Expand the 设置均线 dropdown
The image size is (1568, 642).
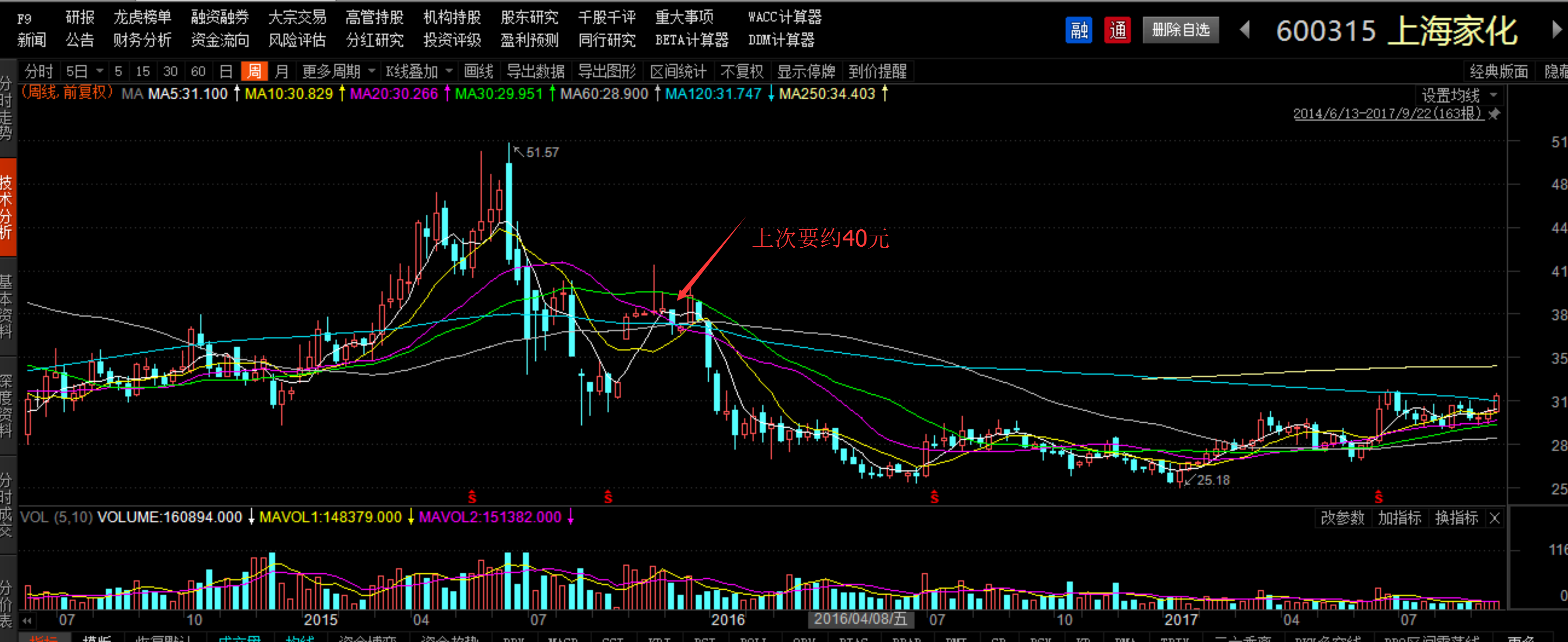coord(1458,95)
